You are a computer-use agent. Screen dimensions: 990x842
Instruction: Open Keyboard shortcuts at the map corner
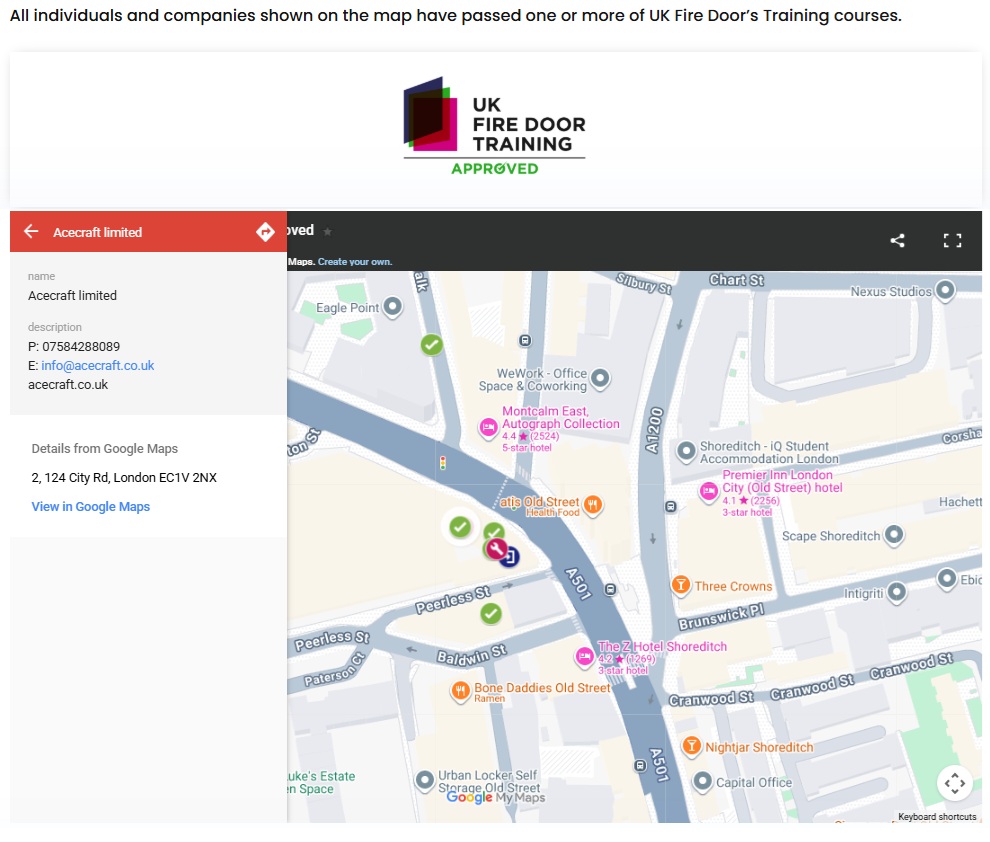pyautogui.click(x=937, y=817)
